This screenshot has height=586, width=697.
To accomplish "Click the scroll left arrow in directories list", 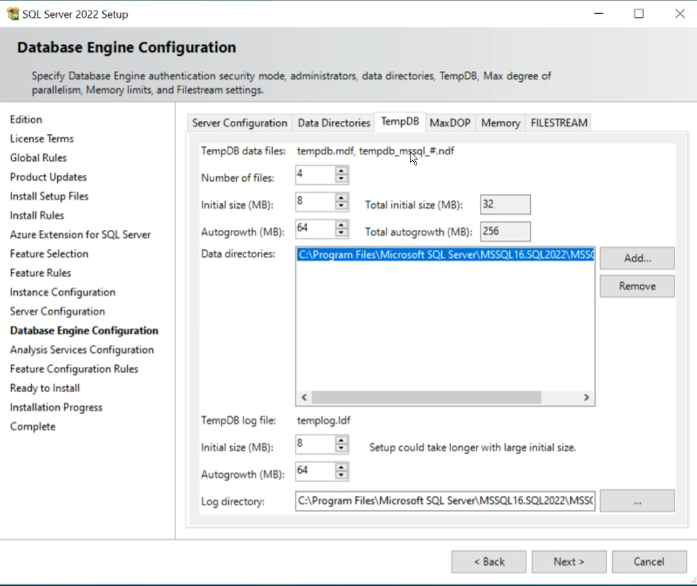I will [x=304, y=397].
